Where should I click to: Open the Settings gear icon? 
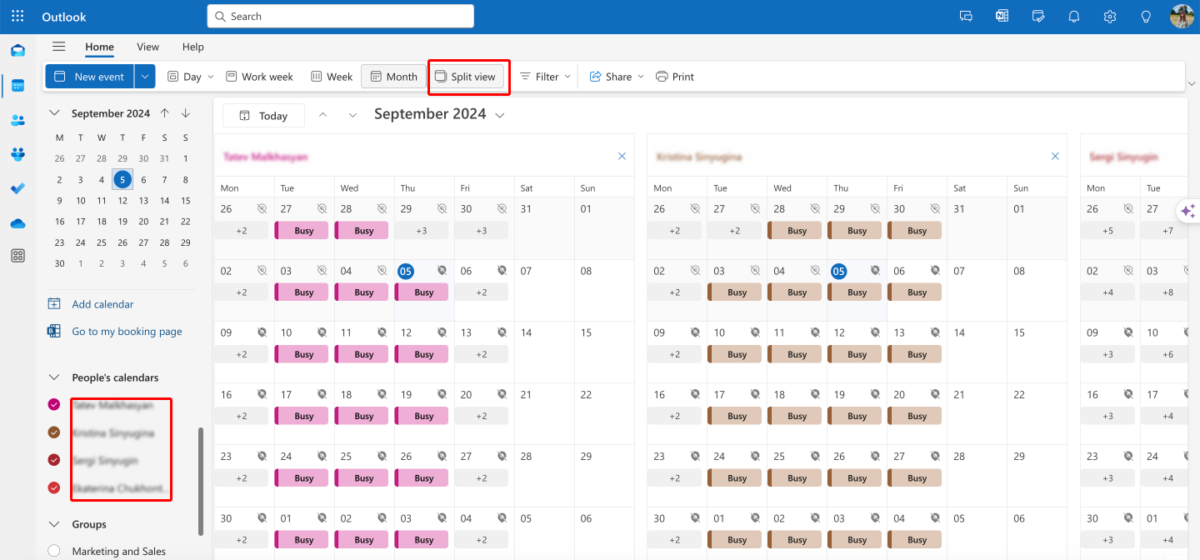click(1110, 17)
